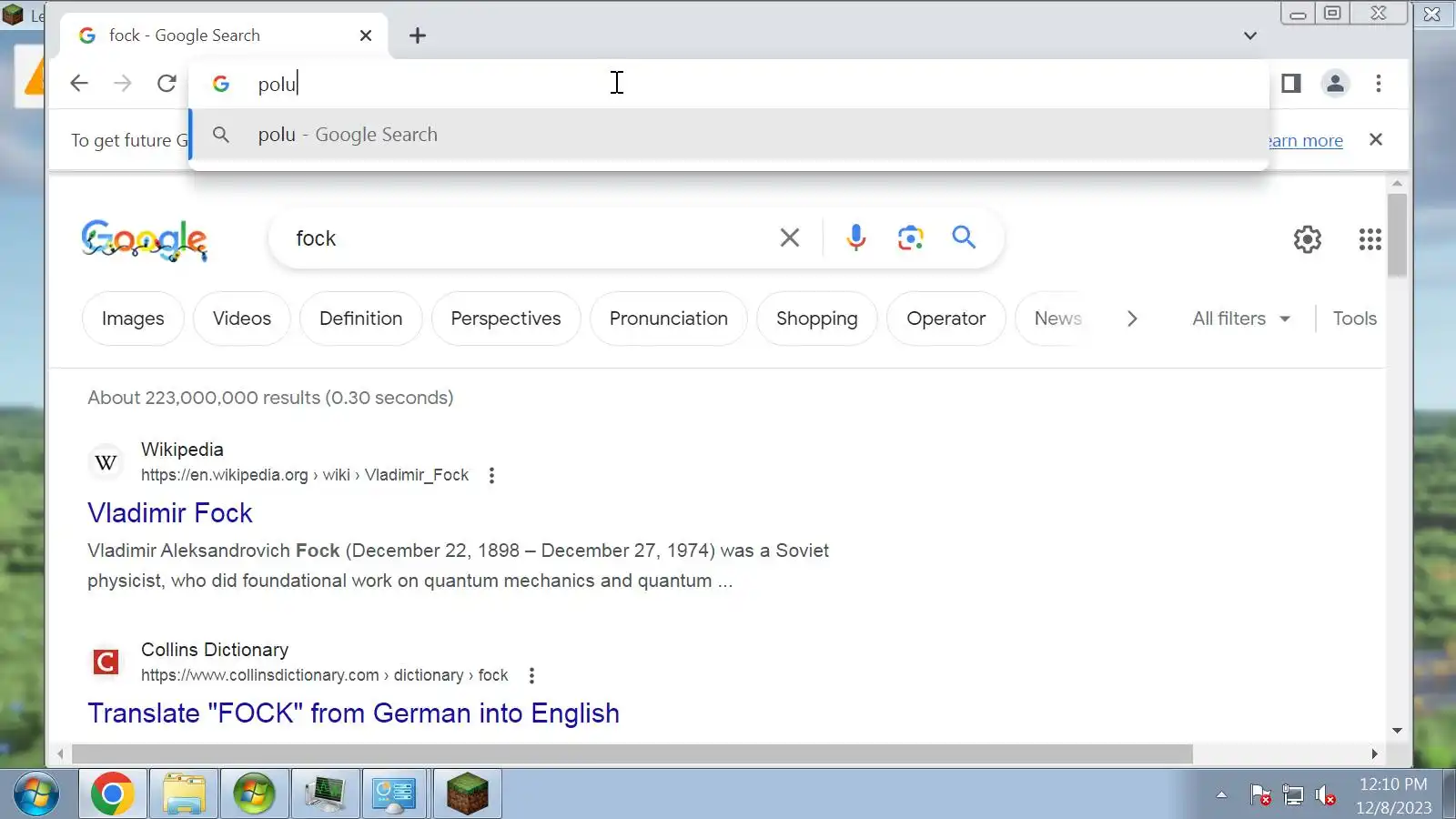
Task: Open the search Tools button
Action: tap(1354, 318)
